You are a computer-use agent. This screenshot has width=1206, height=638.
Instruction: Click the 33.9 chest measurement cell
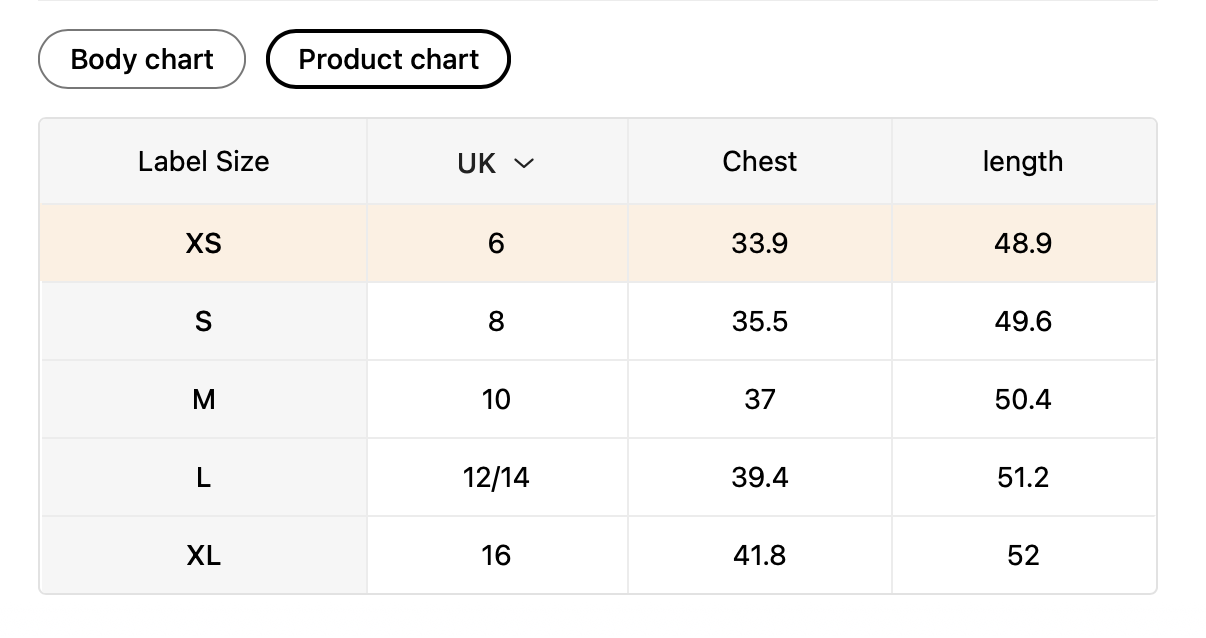pyautogui.click(x=759, y=243)
